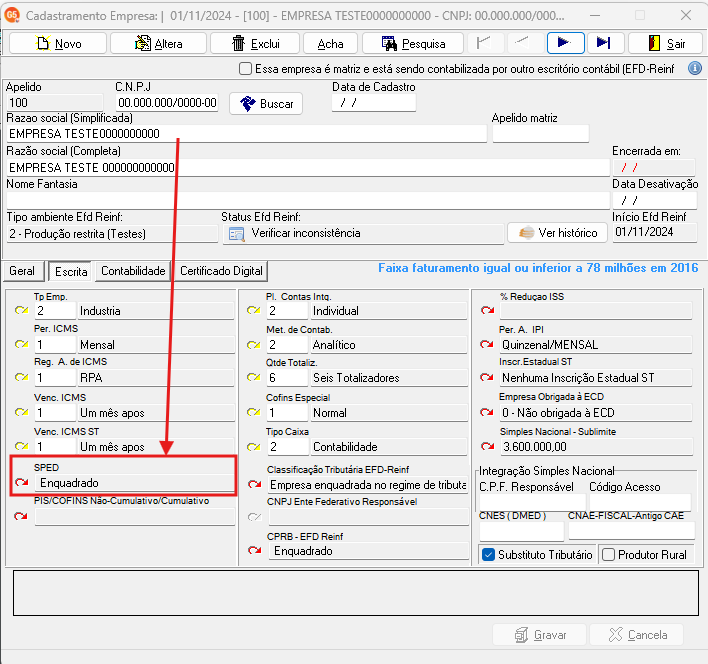Click the Apelido matriz field
This screenshot has width=708, height=664.
540,134
